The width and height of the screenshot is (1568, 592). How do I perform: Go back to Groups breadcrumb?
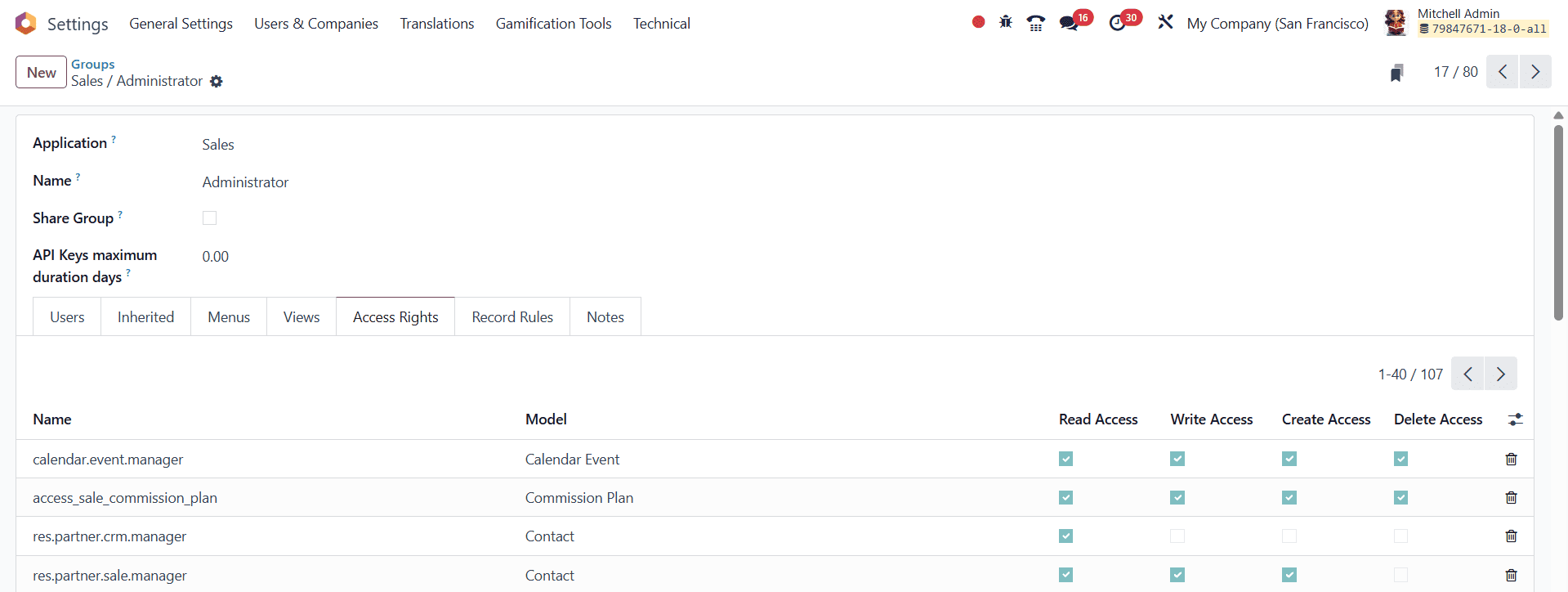[92, 64]
